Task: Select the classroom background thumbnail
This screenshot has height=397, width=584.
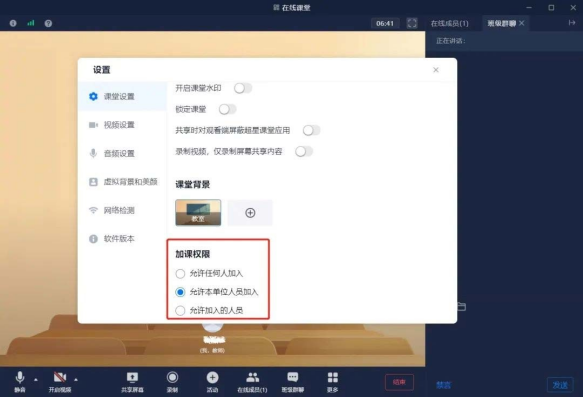Action: [198, 213]
